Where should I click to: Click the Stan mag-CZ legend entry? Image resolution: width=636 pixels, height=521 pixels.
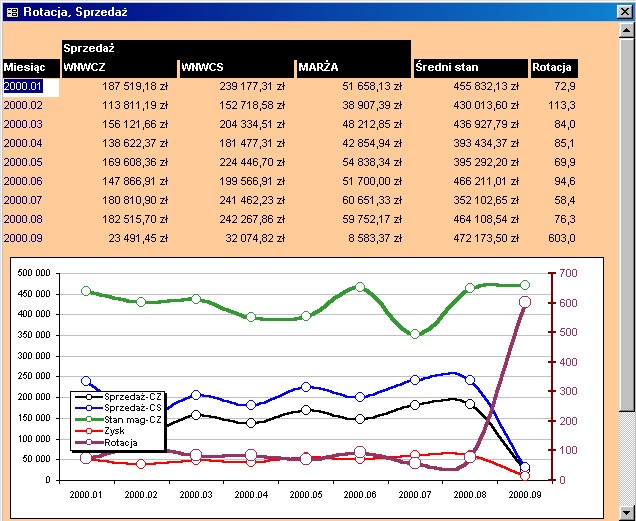pyautogui.click(x=117, y=420)
